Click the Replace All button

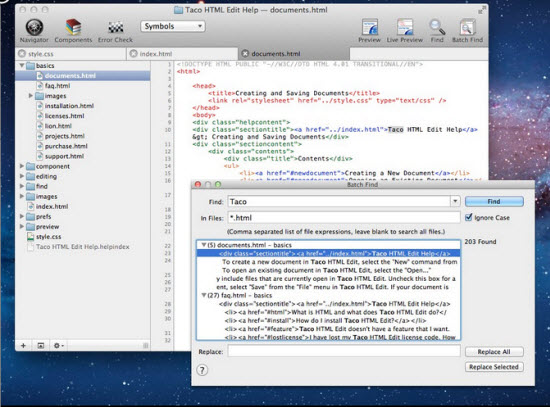click(494, 352)
